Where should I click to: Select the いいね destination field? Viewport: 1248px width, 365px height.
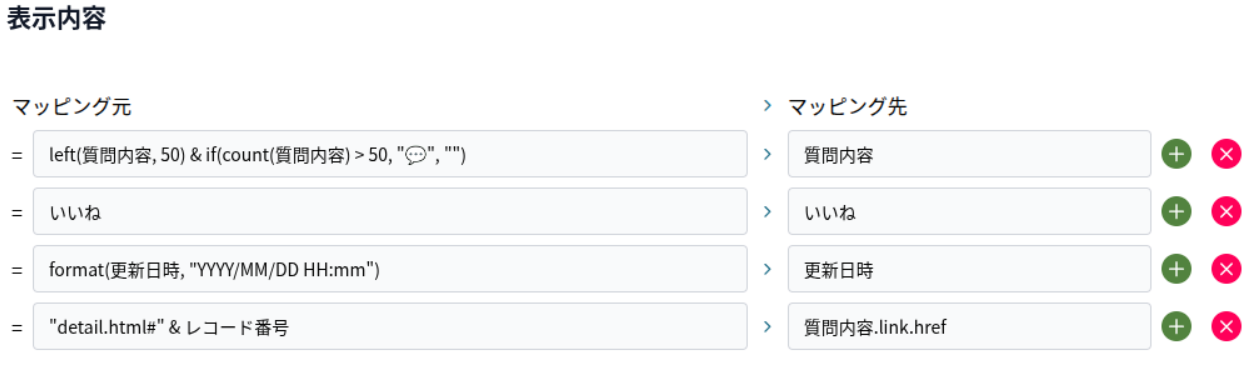click(969, 212)
